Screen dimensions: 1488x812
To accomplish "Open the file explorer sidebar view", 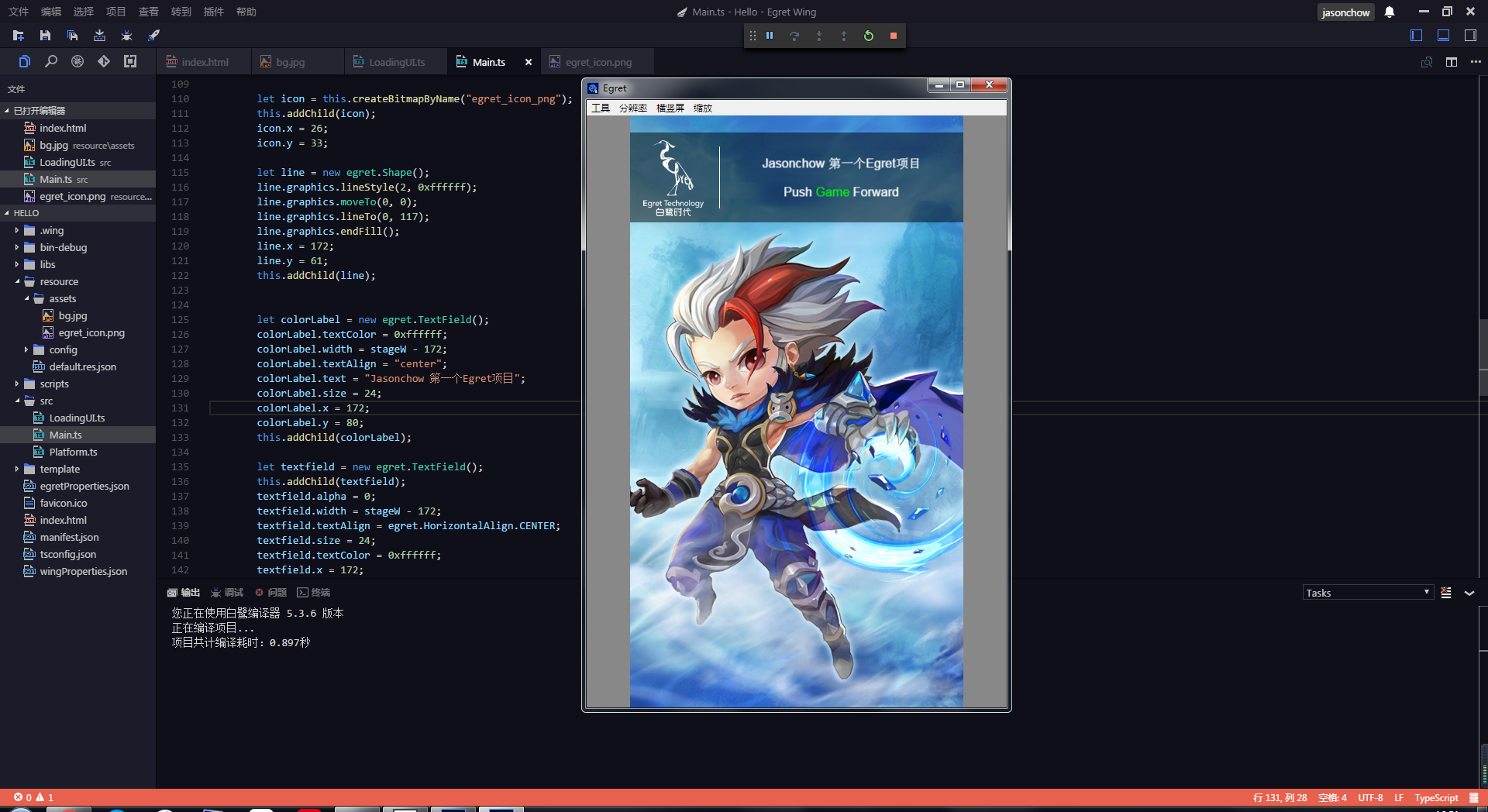I will [25, 61].
